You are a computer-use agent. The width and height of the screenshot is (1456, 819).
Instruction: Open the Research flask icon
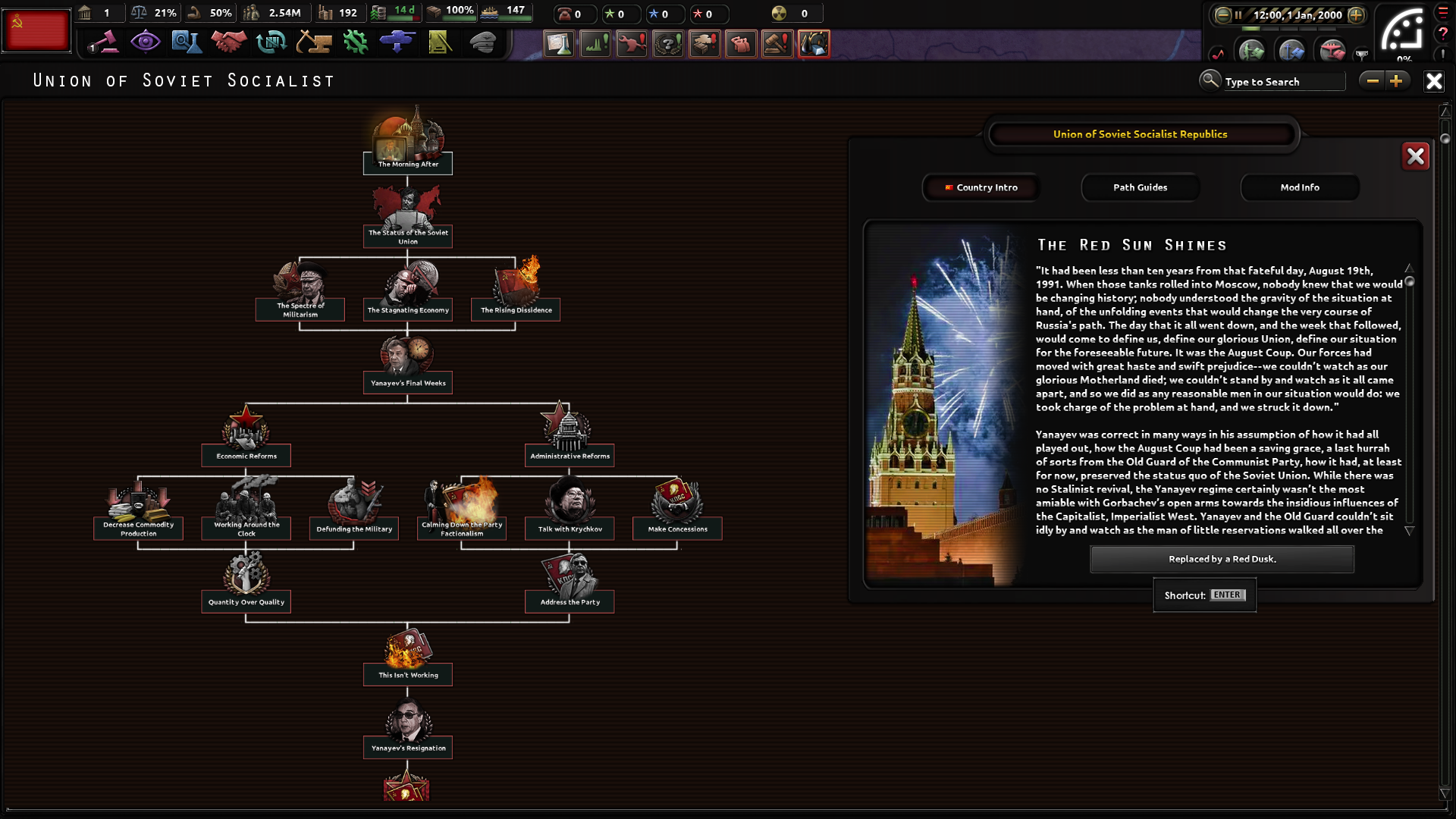point(186,42)
